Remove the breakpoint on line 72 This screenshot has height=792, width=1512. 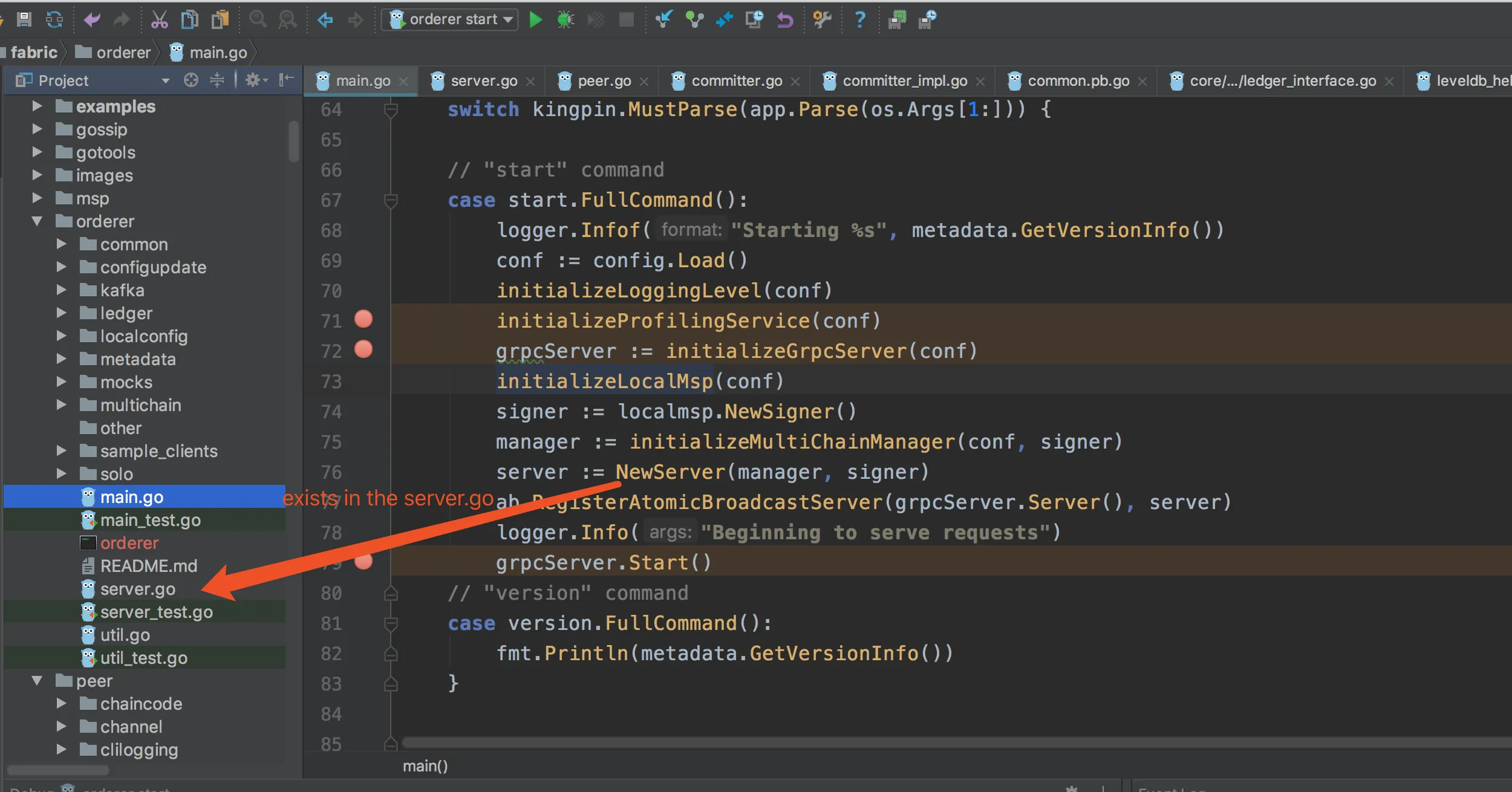363,349
